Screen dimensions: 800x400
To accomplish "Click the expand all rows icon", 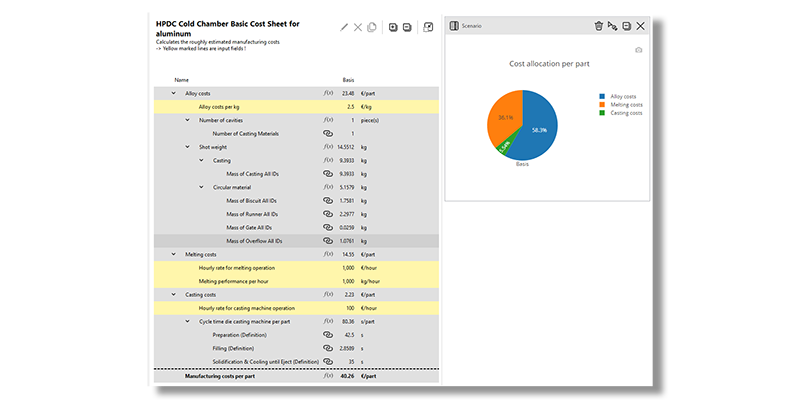I will click(x=393, y=26).
